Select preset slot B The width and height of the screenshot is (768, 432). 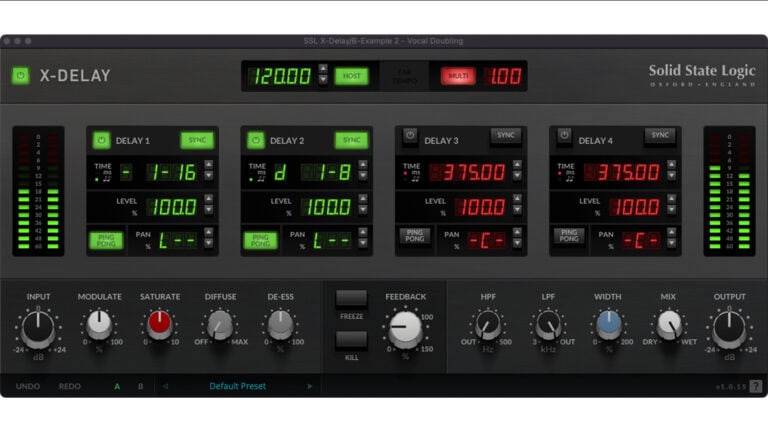tap(141, 386)
